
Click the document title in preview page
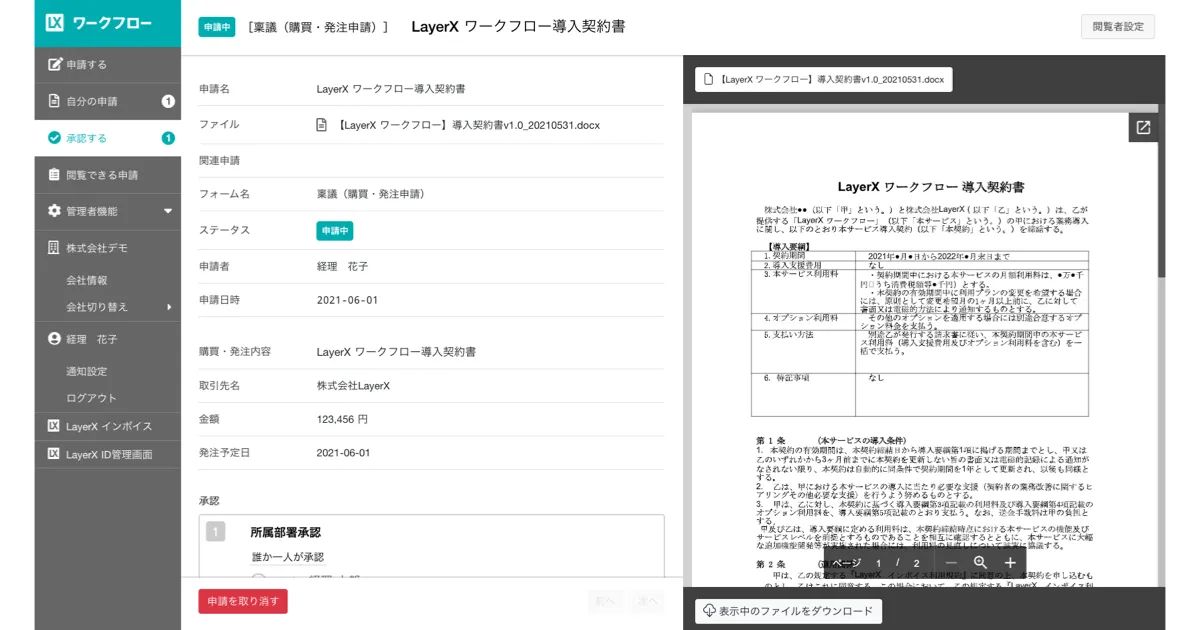pyautogui.click(x=930, y=187)
